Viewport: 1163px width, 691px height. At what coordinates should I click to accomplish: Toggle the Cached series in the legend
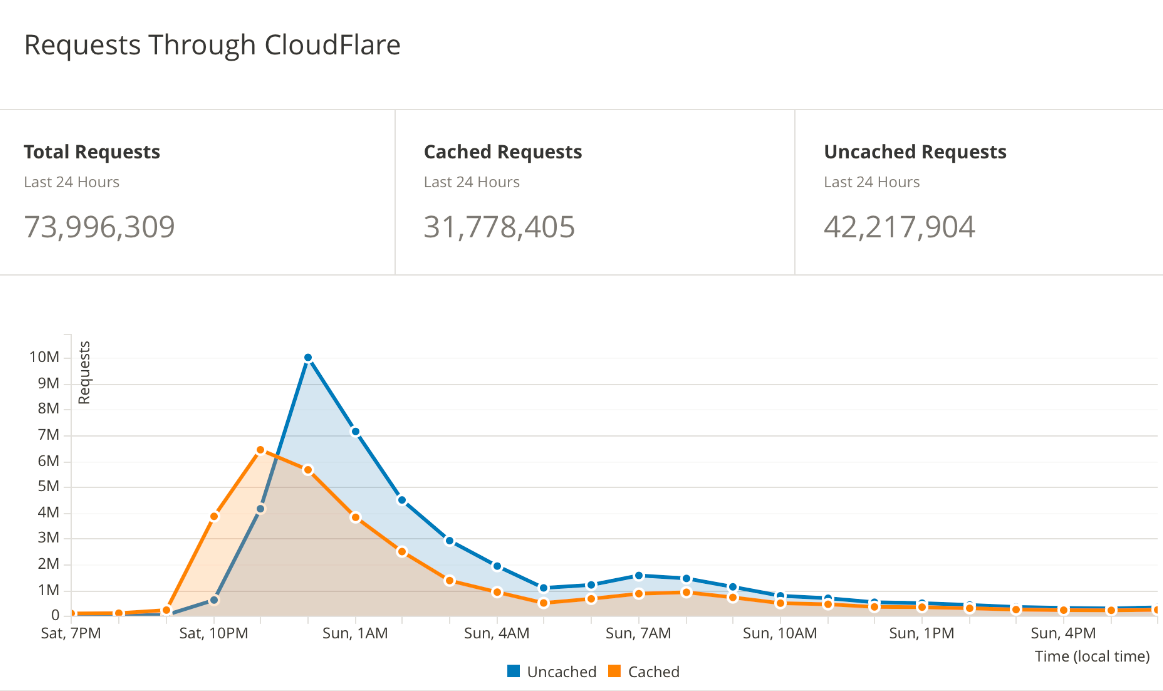[x=644, y=672]
